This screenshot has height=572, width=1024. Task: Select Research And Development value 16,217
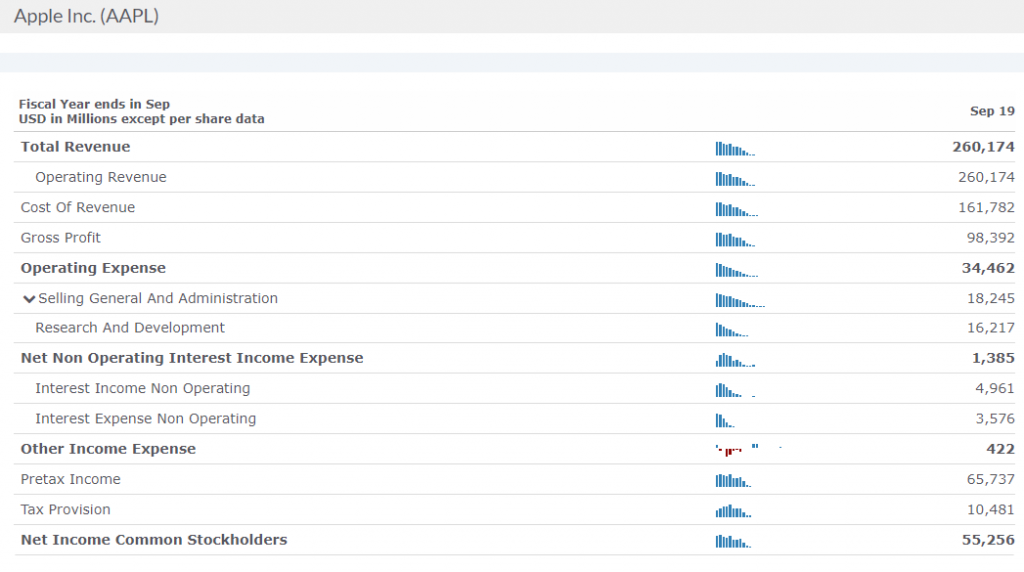click(x=991, y=328)
